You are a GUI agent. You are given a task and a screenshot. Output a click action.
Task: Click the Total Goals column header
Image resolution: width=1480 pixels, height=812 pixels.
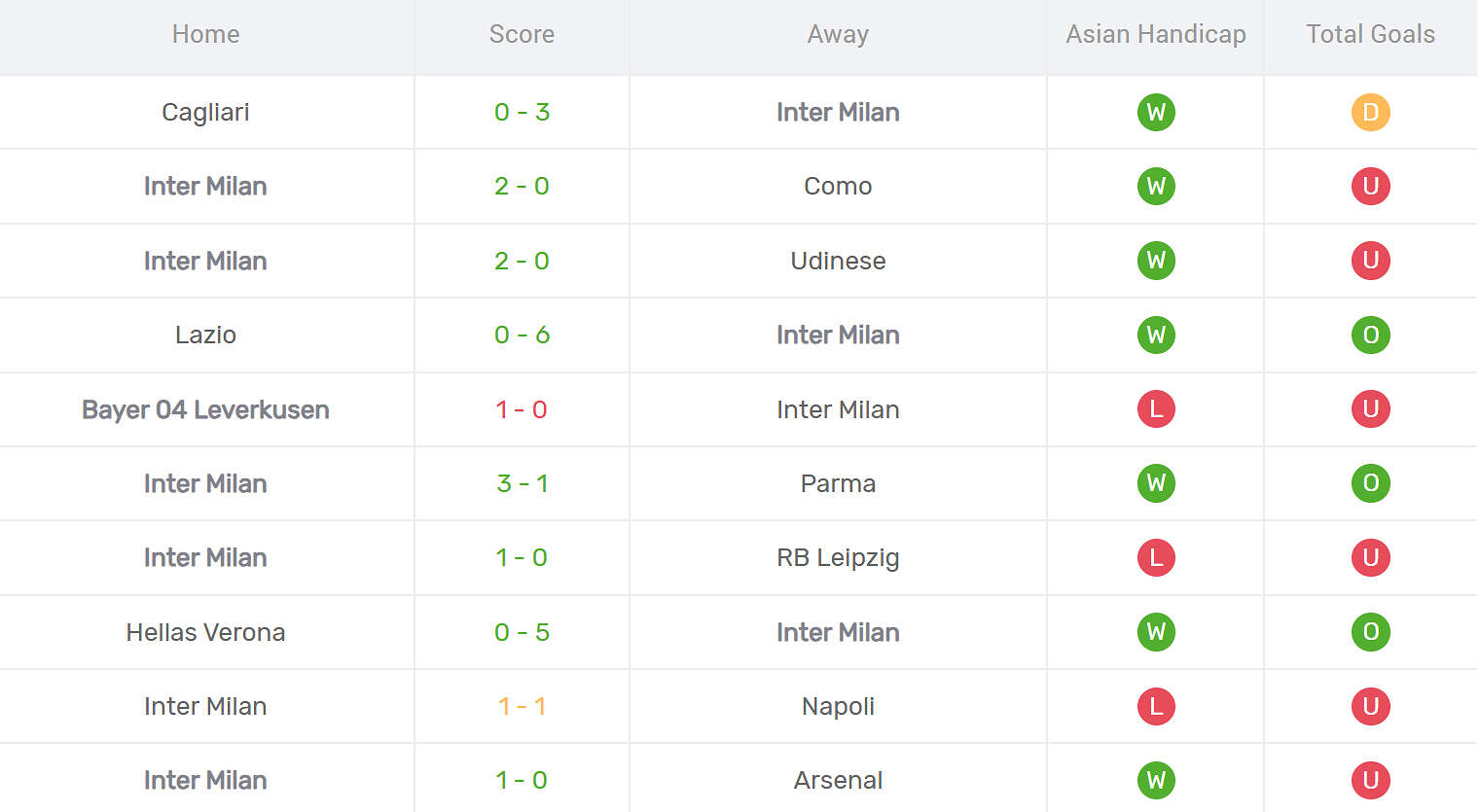tap(1370, 34)
